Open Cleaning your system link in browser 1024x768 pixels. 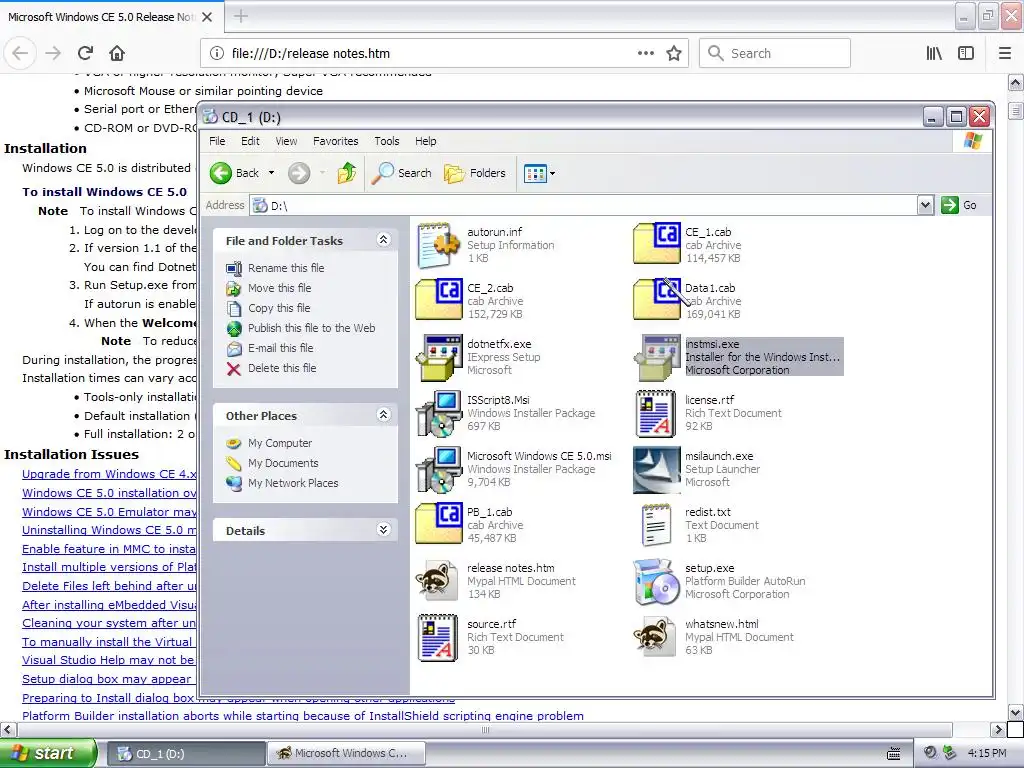tap(109, 623)
